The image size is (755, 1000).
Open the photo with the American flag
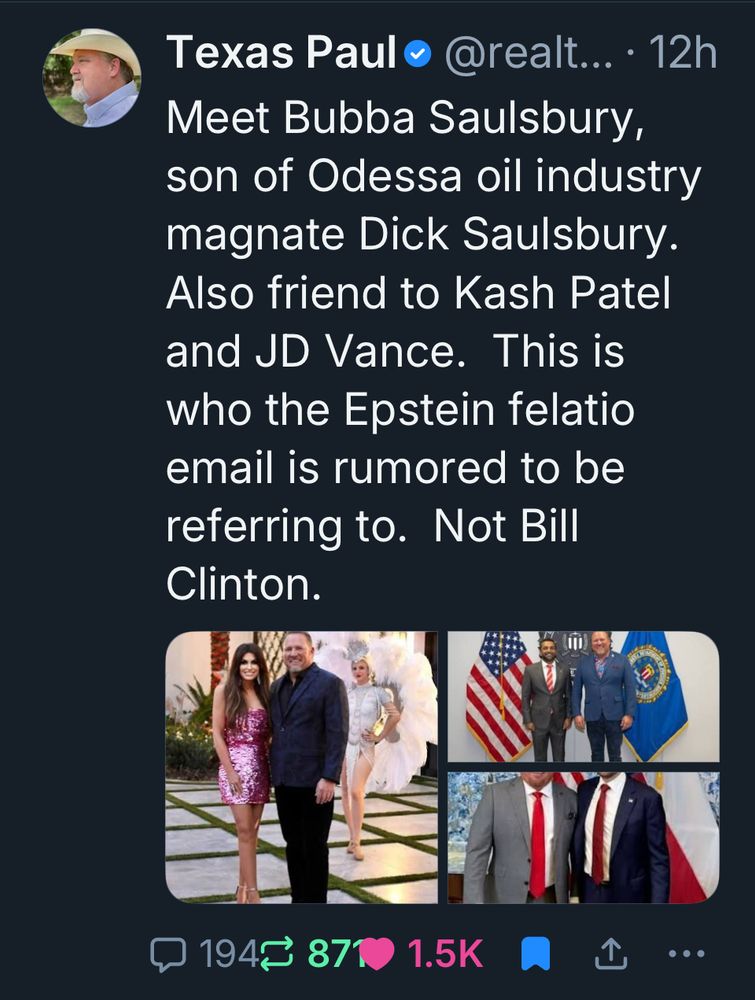[x=583, y=697]
